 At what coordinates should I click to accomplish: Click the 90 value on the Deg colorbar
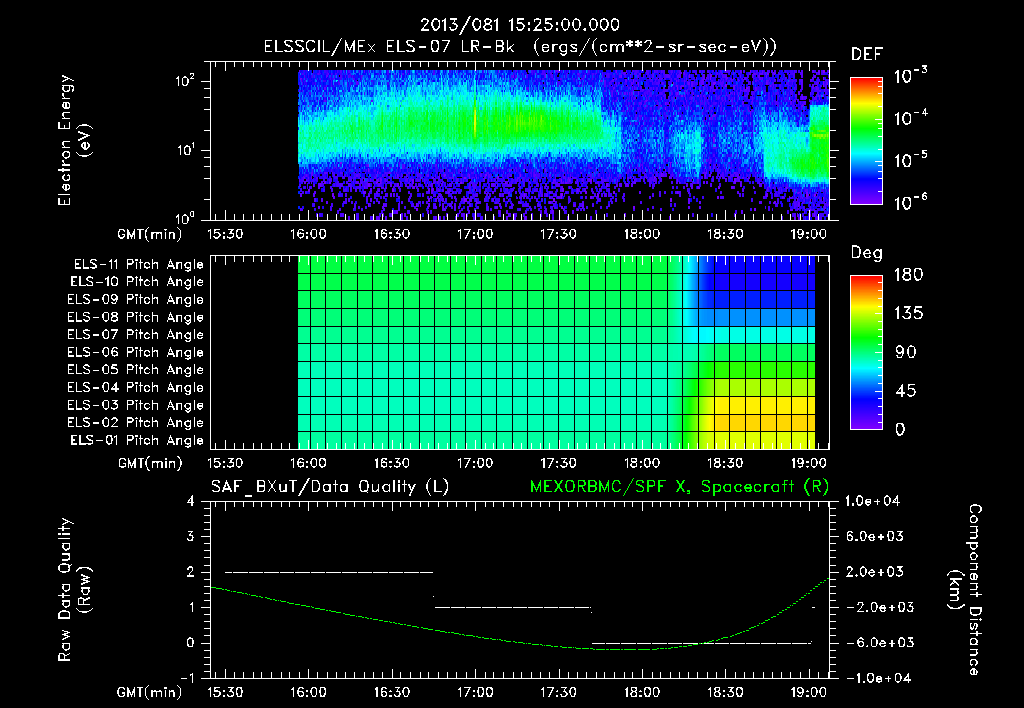click(x=906, y=353)
